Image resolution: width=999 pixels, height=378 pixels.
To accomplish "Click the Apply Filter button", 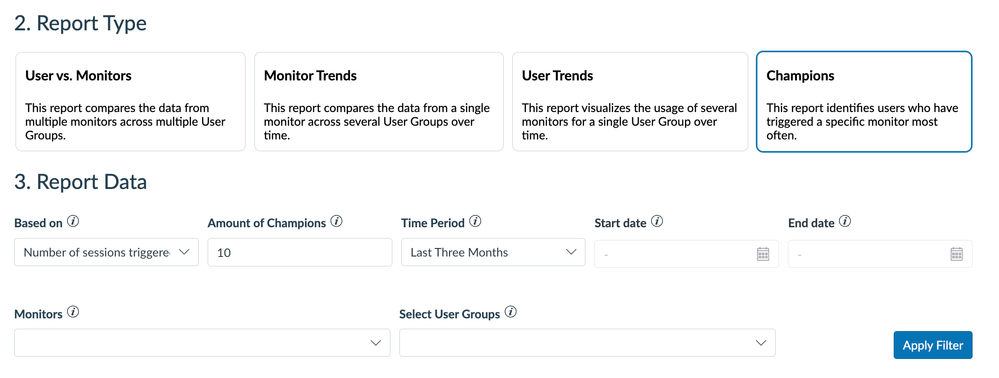I will click(x=933, y=345).
